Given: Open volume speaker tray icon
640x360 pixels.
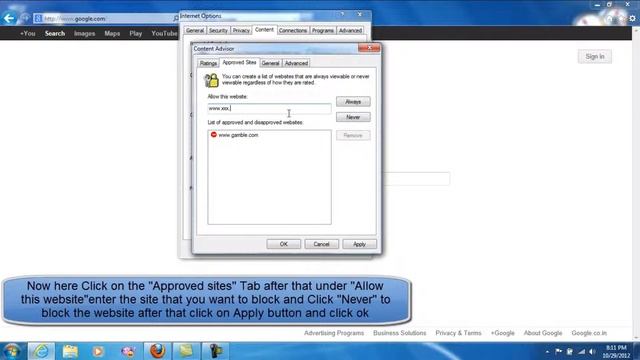Looking at the screenshot, I should point(592,351).
